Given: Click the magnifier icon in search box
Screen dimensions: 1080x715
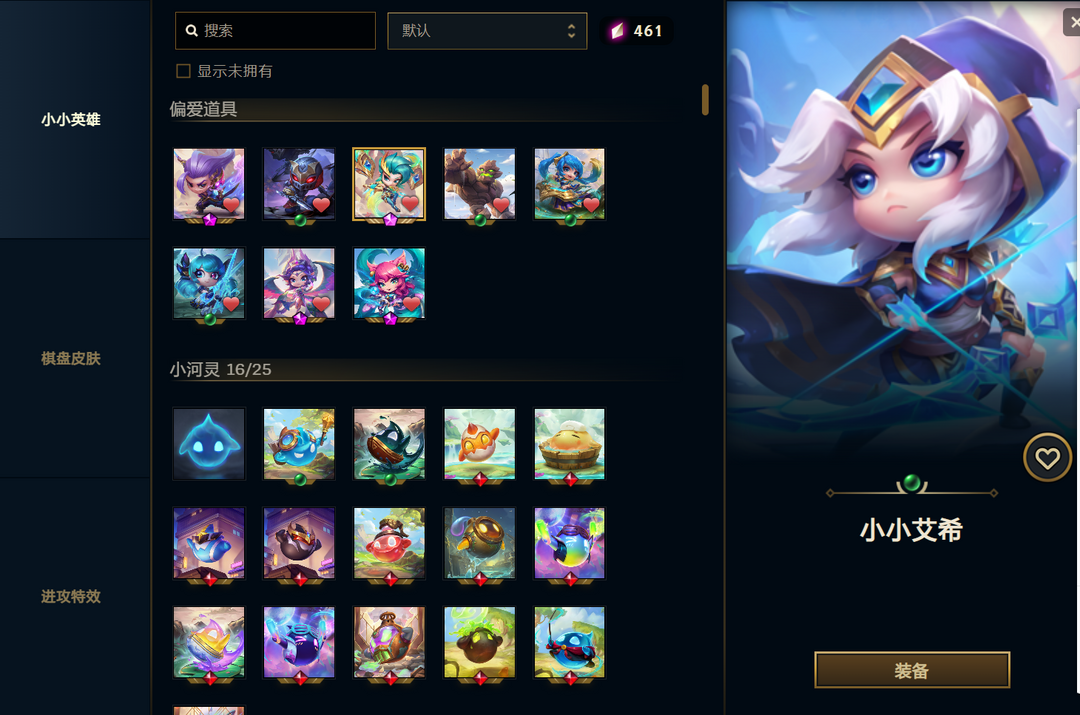Looking at the screenshot, I should (x=191, y=31).
